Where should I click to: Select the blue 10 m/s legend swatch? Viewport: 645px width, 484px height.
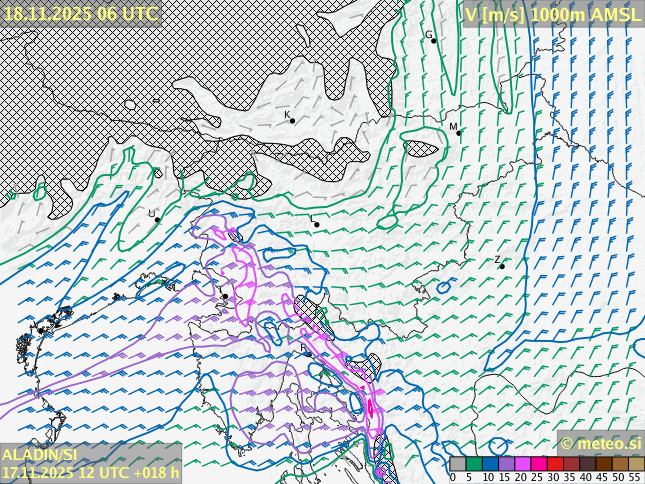tap(490, 464)
